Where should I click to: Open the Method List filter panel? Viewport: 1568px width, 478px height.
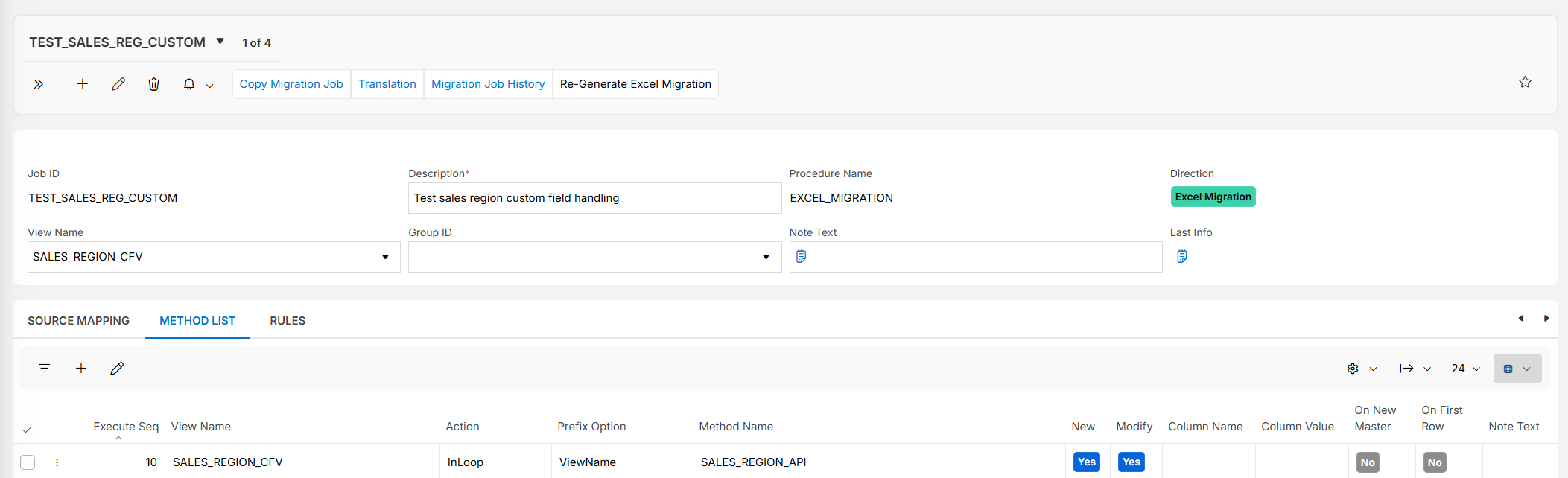click(x=45, y=369)
